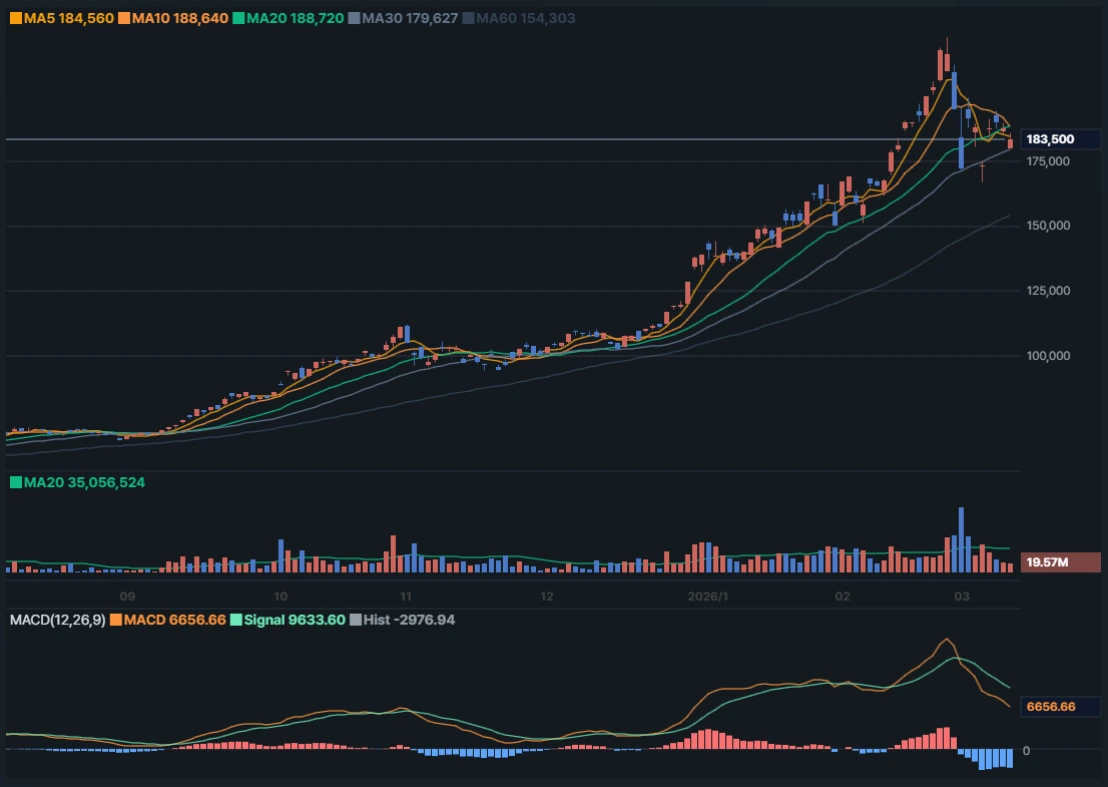
Task: Click the orange MACD 6656.66 legend swatch
Action: pos(116,620)
